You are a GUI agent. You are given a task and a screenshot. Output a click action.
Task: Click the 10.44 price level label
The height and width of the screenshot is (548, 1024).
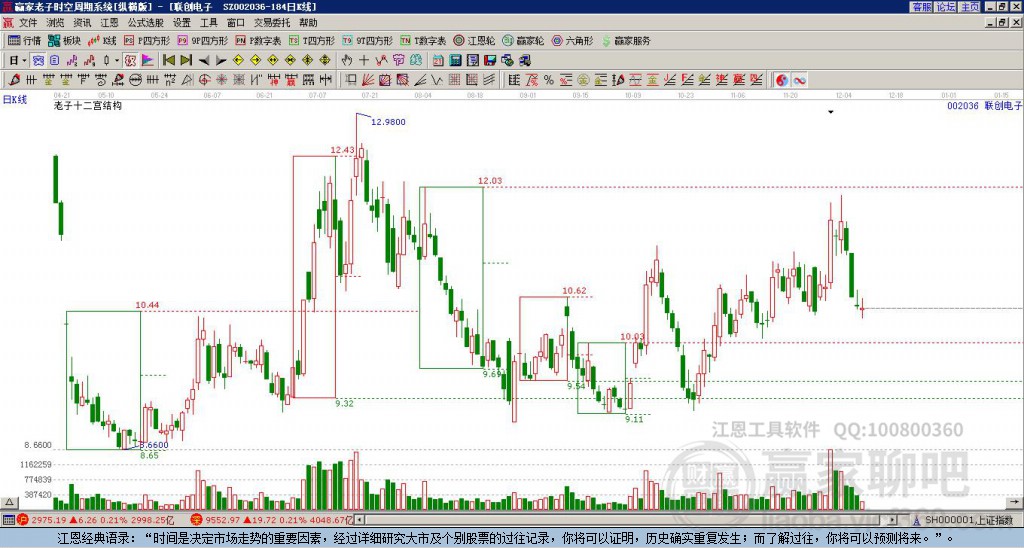coord(147,305)
